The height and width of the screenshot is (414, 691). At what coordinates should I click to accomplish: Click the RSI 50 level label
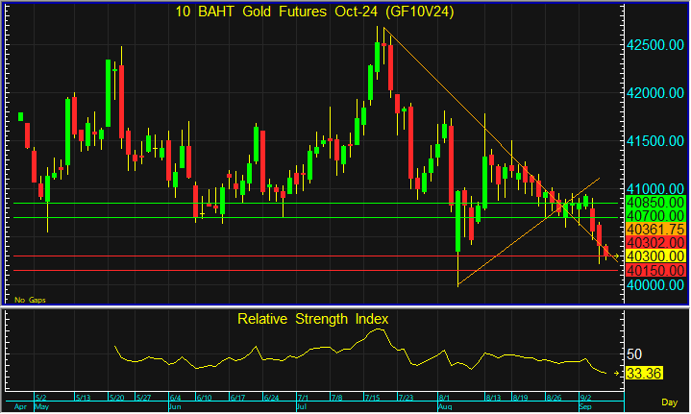tap(634, 354)
